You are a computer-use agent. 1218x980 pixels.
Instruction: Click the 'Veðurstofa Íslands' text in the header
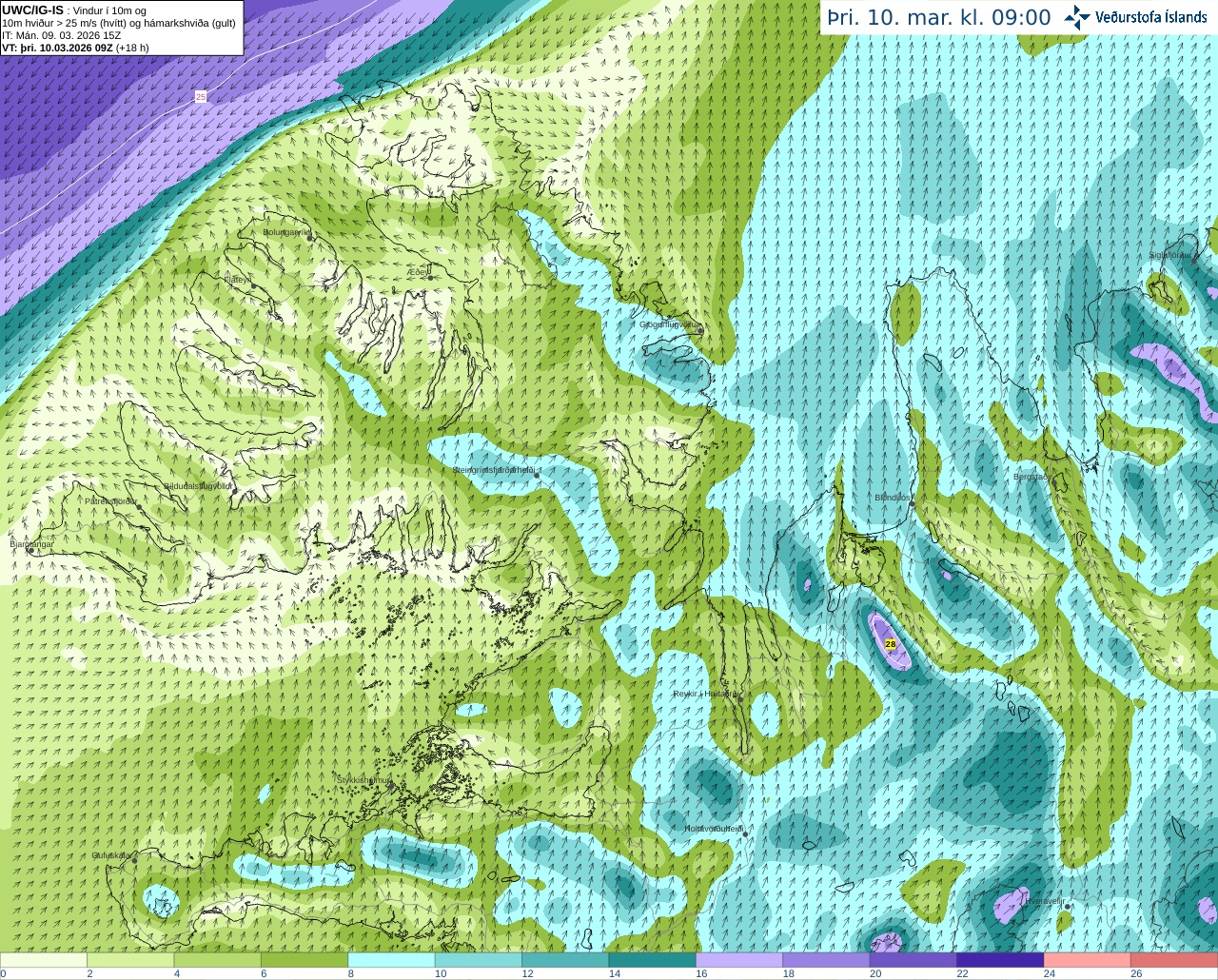click(1151, 17)
